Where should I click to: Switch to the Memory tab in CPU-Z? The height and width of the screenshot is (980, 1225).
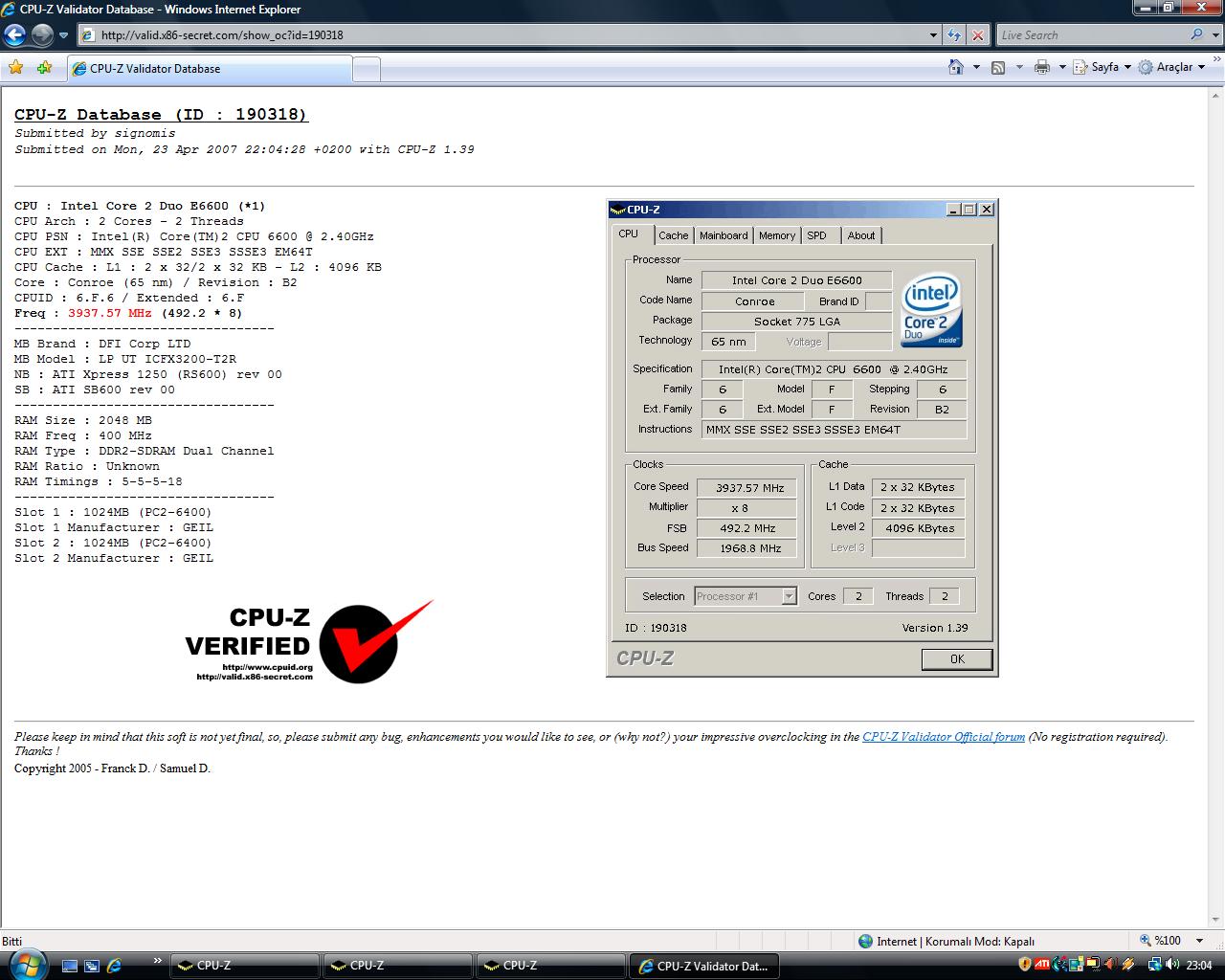(x=777, y=235)
